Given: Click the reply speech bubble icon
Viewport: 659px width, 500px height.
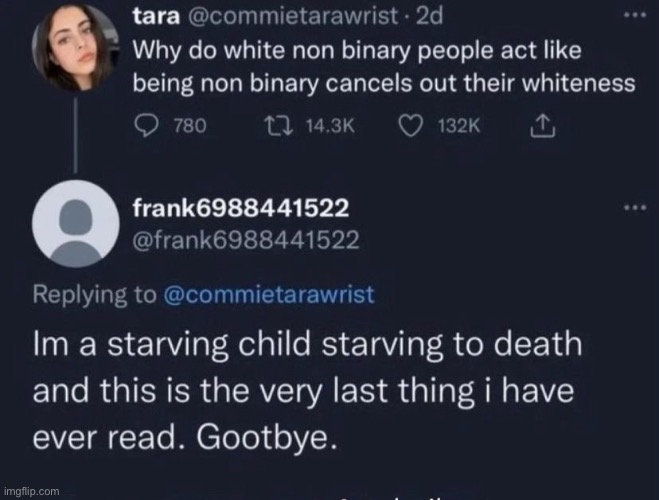Looking at the screenshot, I should click(146, 125).
